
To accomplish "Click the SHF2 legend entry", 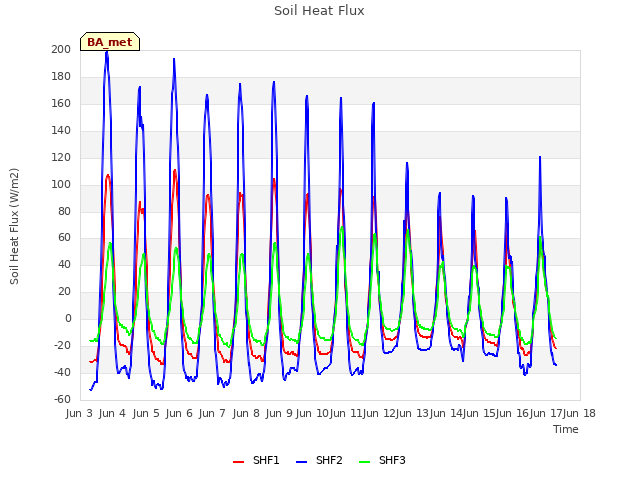I will tap(319, 460).
